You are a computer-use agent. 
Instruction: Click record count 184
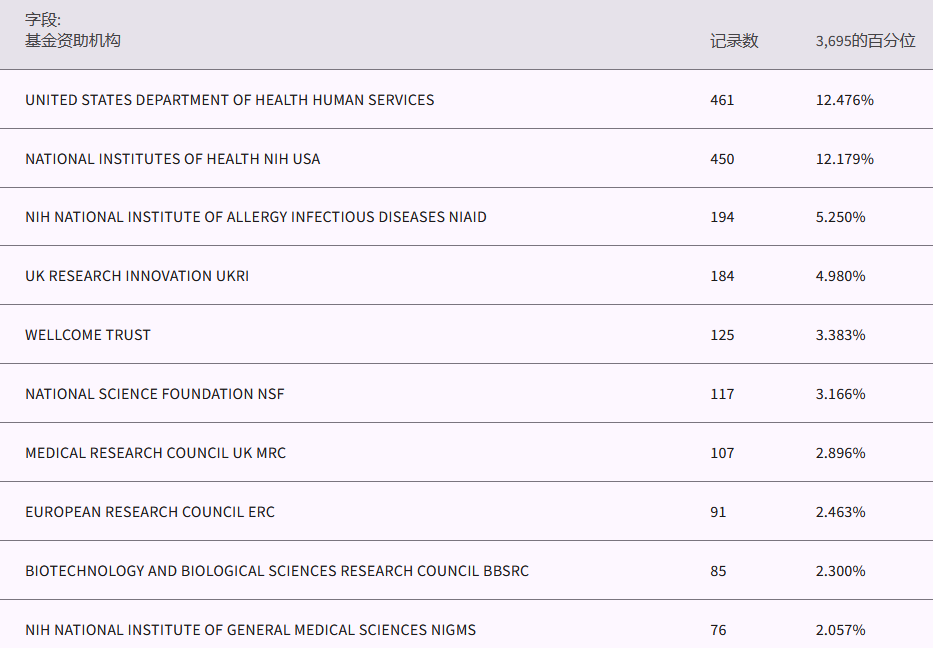(722, 276)
